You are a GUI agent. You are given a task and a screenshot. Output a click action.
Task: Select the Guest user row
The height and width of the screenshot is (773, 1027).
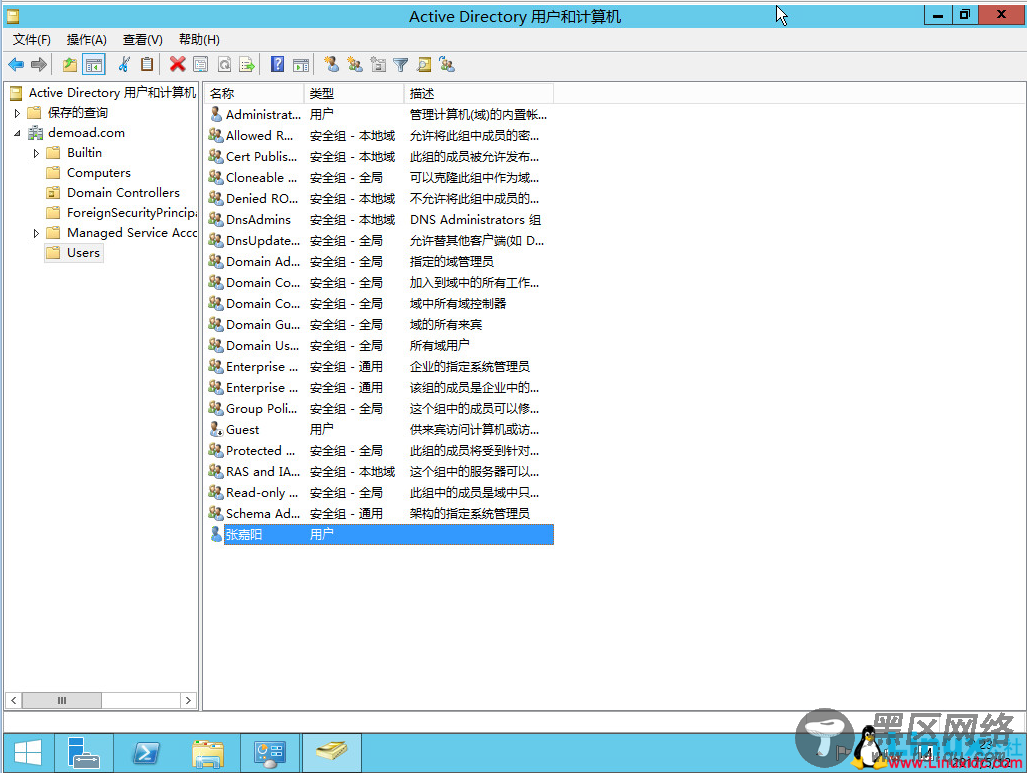379,429
